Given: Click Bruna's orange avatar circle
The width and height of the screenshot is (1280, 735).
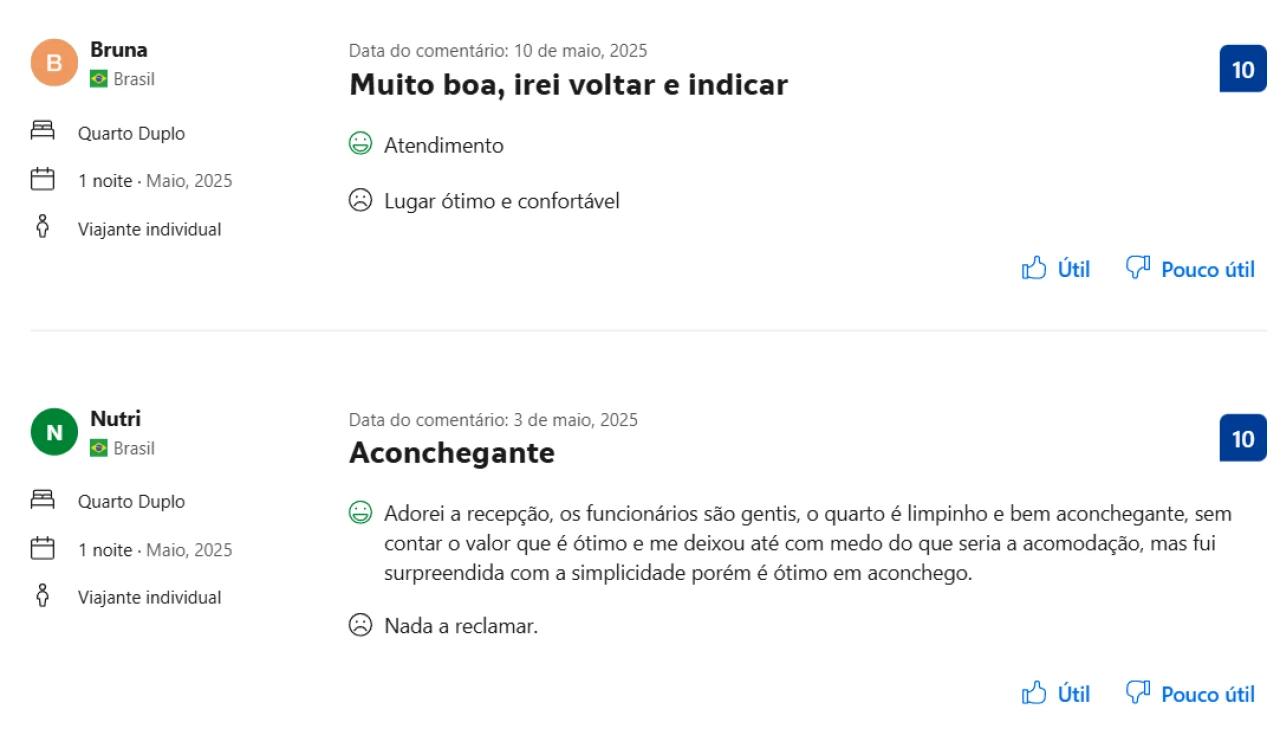Looking at the screenshot, I should [x=54, y=63].
